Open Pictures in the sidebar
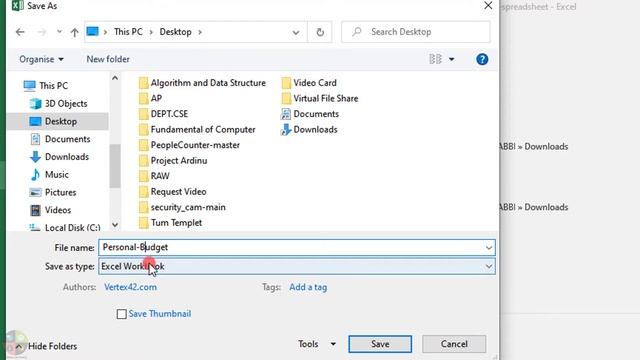Viewport: 640px width, 360px height. (x=53, y=192)
